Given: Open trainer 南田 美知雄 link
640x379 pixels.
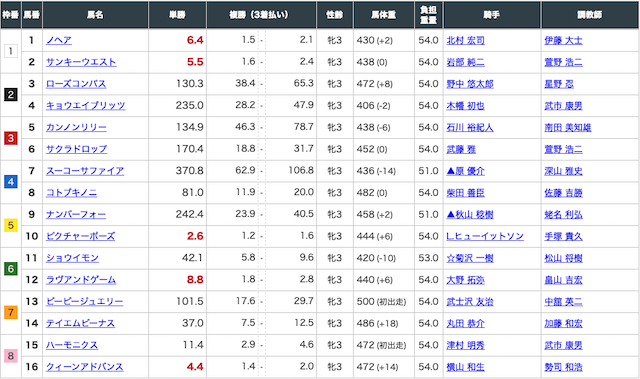Looking at the screenshot, I should click(x=568, y=127).
